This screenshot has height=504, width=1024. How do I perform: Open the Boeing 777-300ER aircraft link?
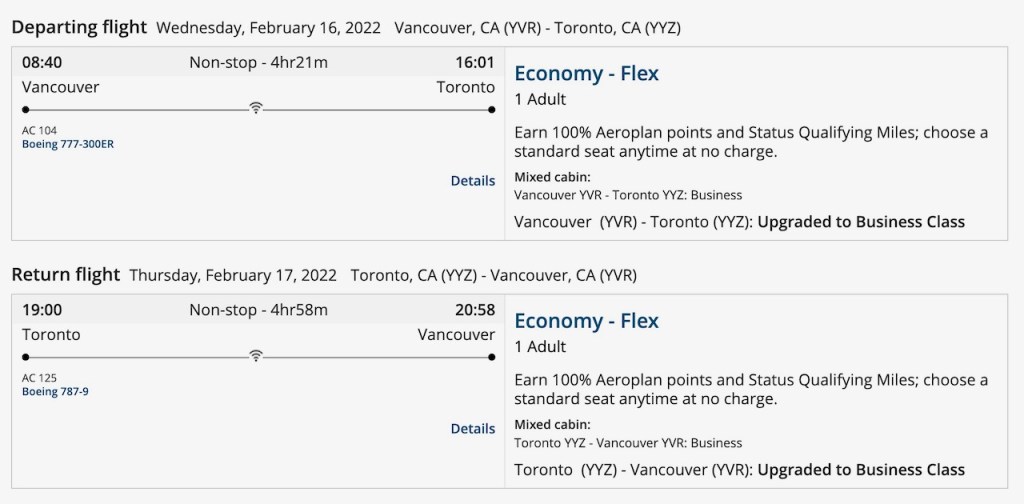(68, 144)
